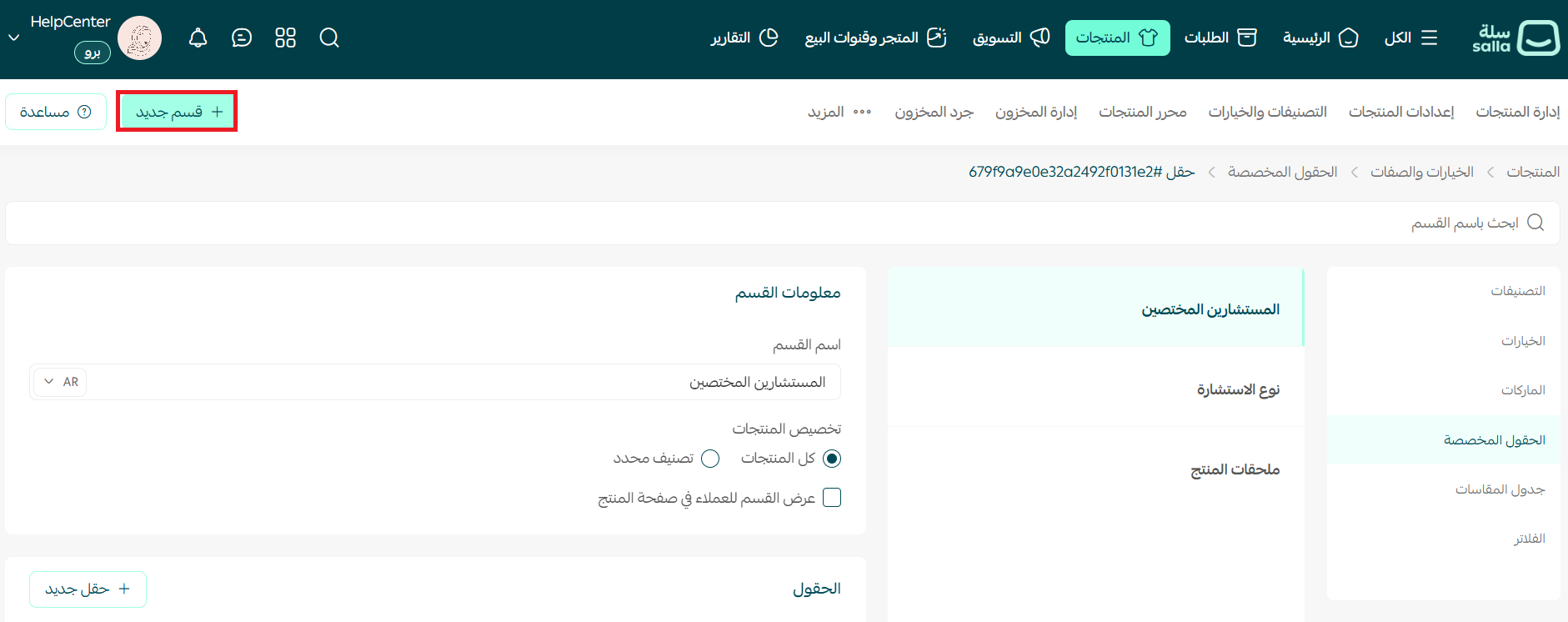
Task: Click the reports pie chart icon
Action: [769, 38]
